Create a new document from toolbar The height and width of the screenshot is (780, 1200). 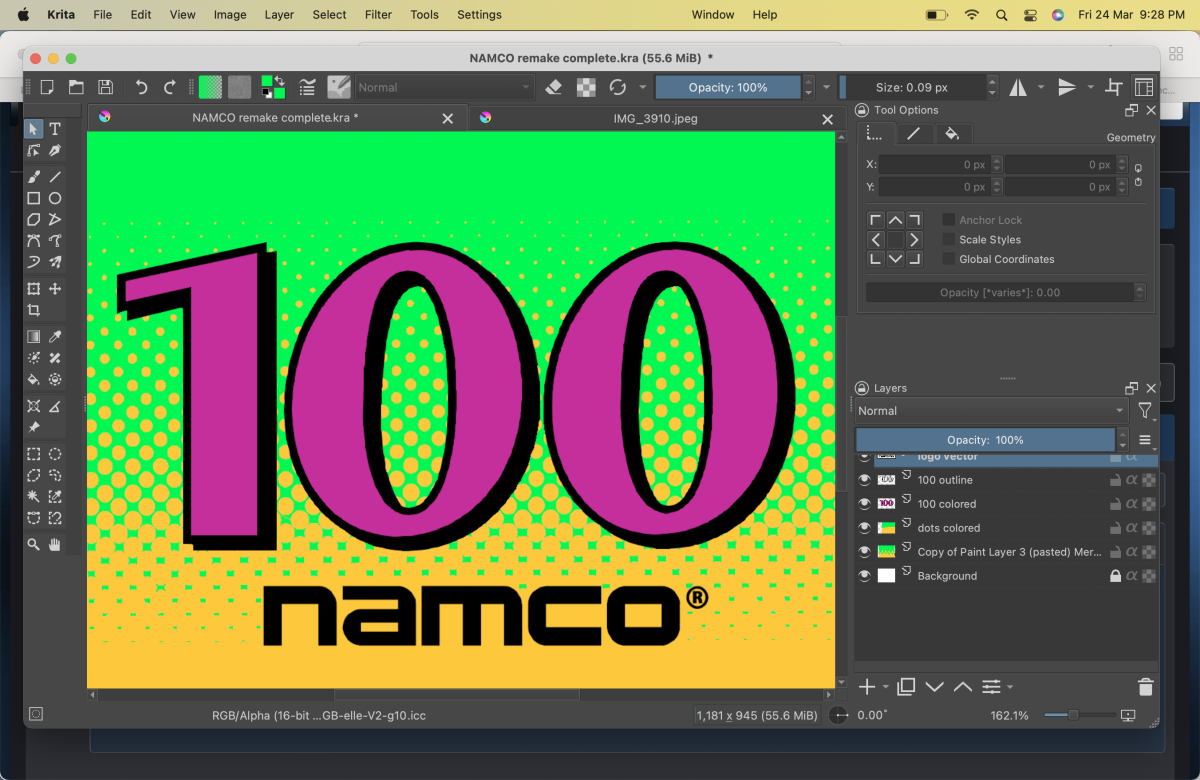pyautogui.click(x=47, y=87)
